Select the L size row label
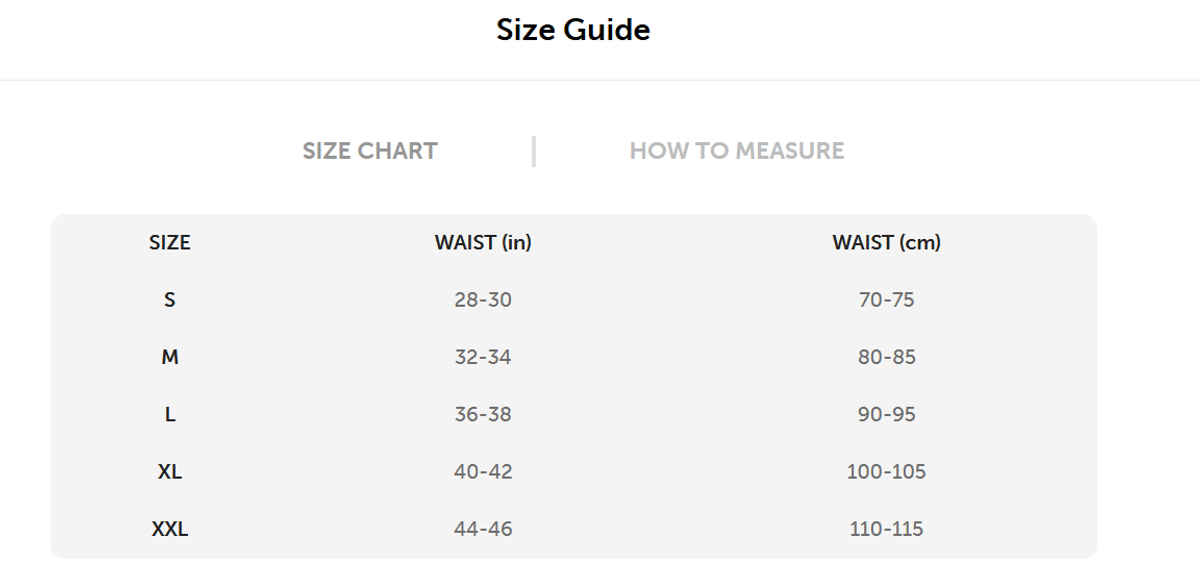 [x=170, y=414]
